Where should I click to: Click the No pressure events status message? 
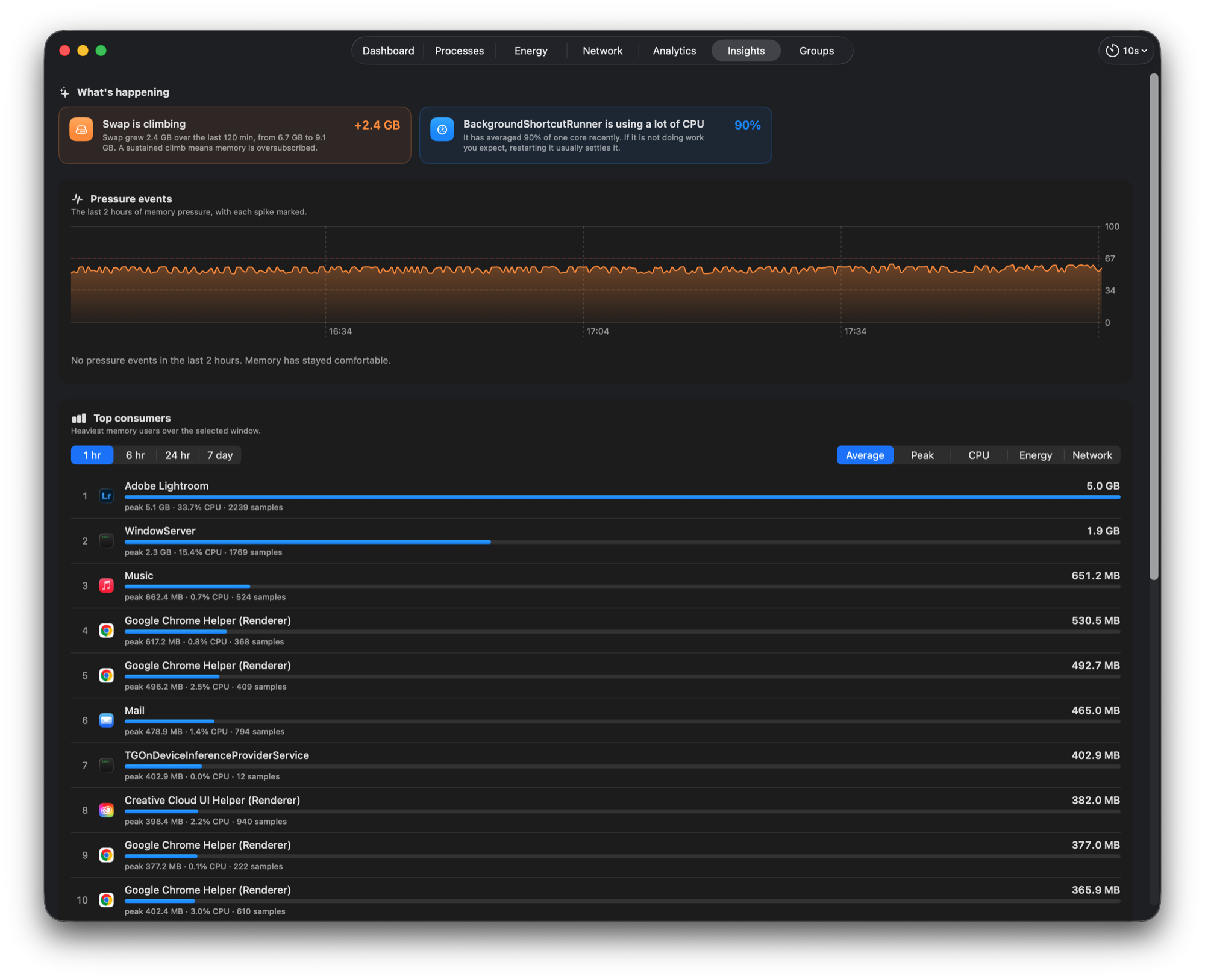point(231,360)
